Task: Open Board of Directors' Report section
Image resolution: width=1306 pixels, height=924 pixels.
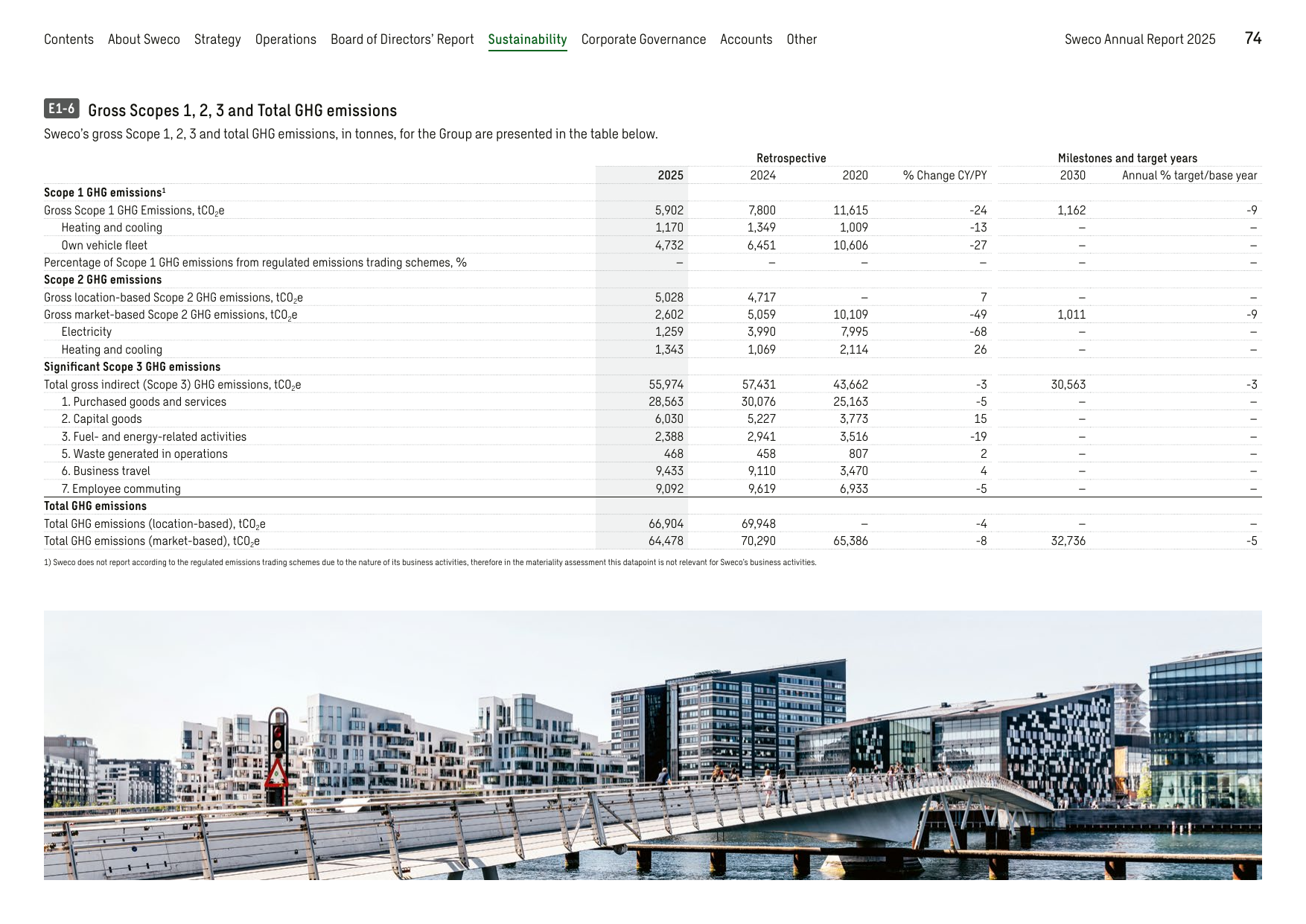Action: point(402,39)
